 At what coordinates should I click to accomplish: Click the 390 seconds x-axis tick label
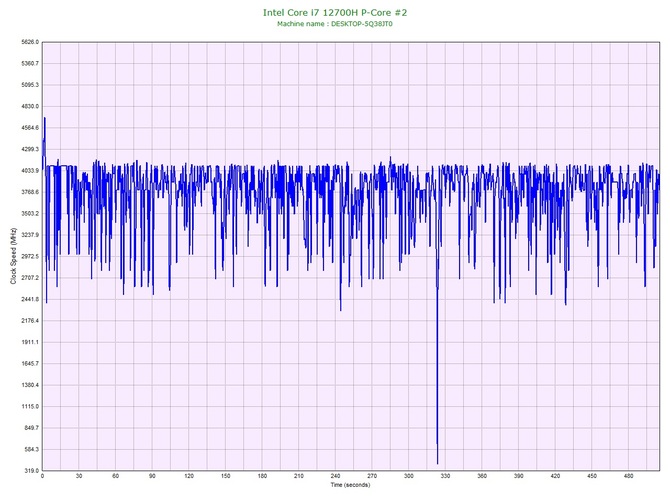tap(519, 476)
